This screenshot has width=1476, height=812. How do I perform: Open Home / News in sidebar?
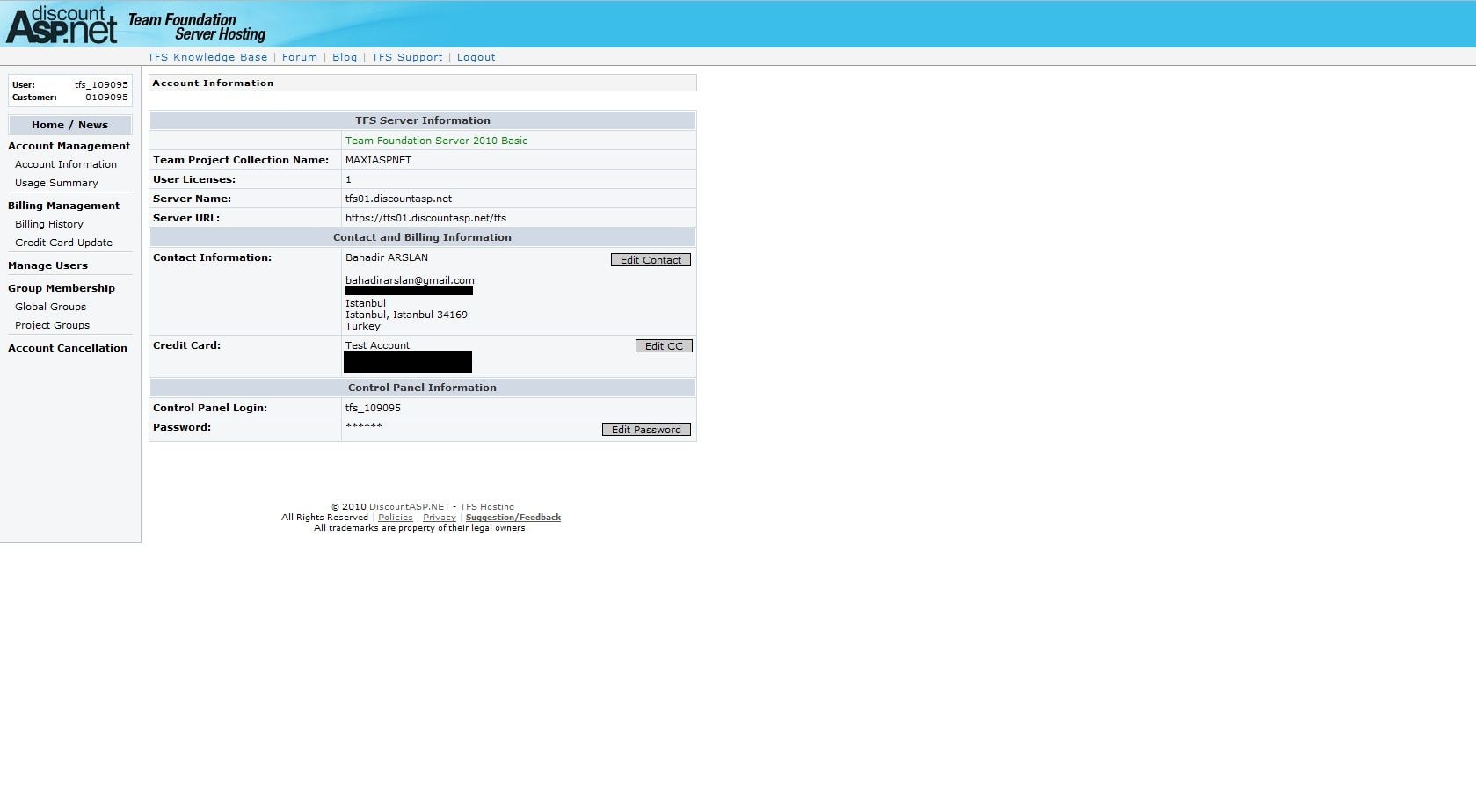70,125
